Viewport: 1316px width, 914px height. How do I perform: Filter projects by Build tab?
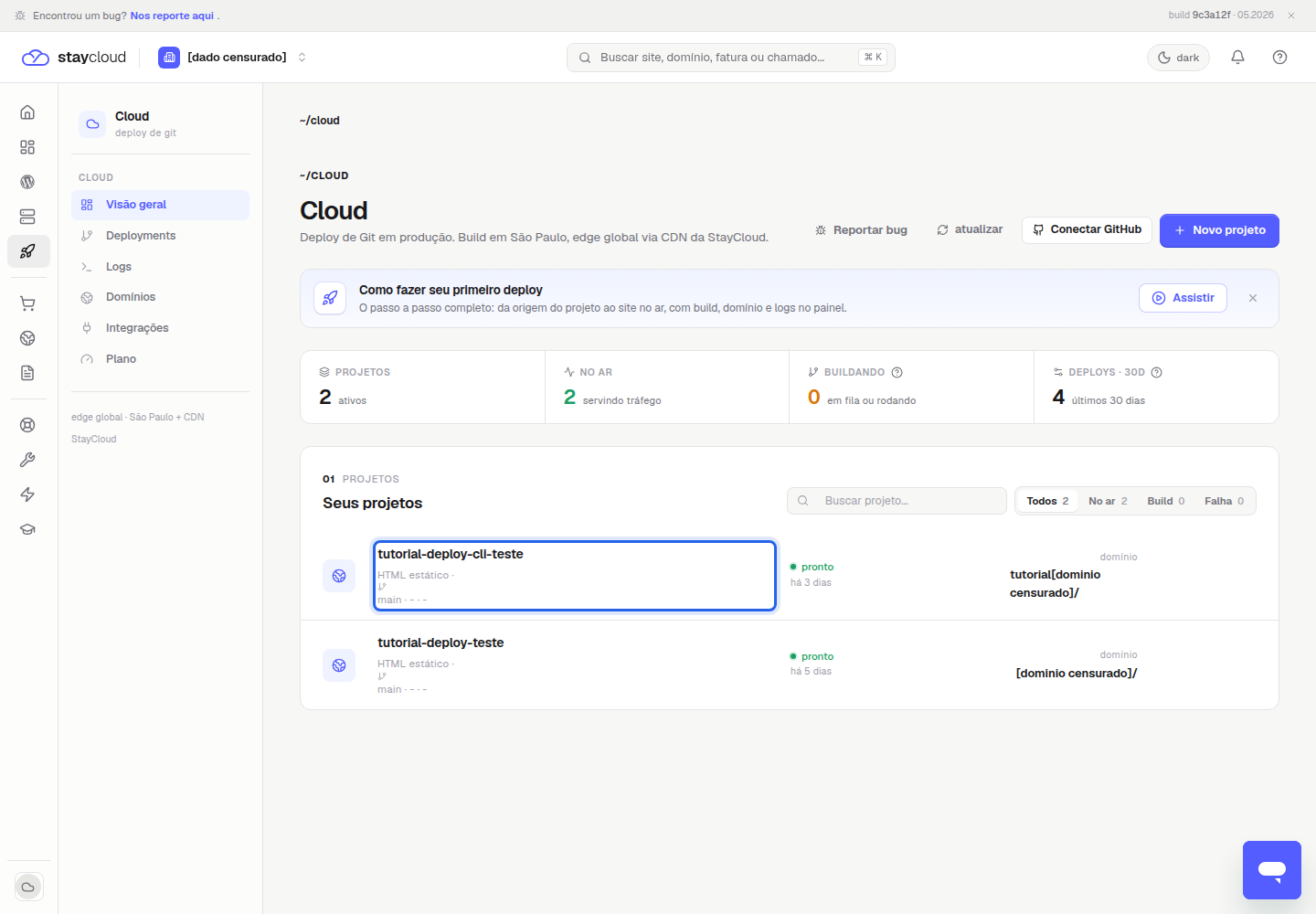(1166, 501)
